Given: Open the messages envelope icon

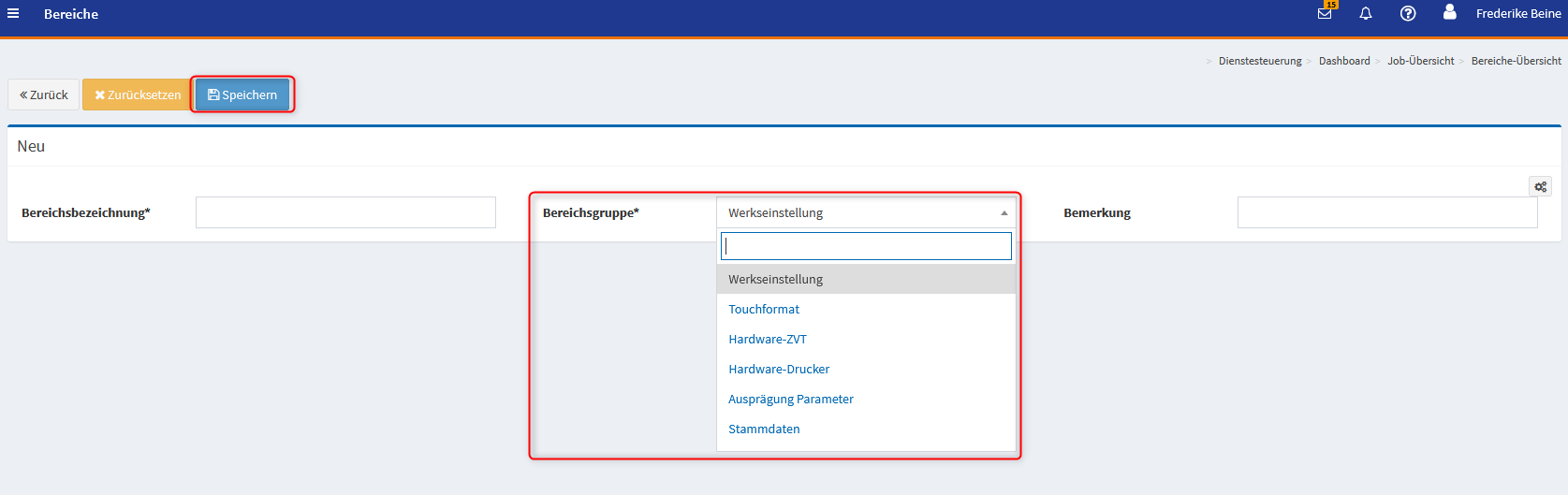Looking at the screenshot, I should [1325, 14].
